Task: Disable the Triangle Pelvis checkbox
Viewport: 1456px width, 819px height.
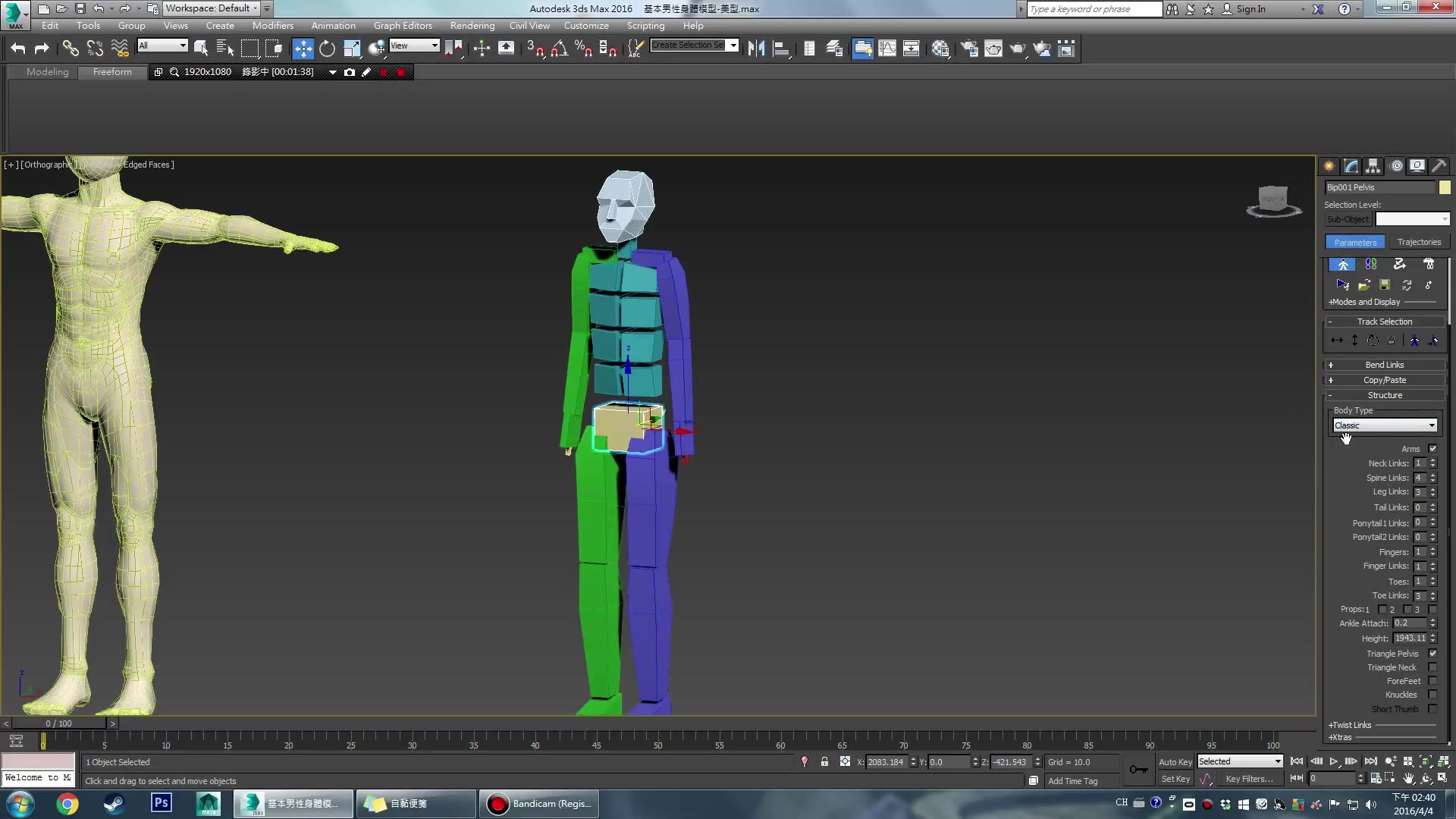Action: pos(1432,654)
